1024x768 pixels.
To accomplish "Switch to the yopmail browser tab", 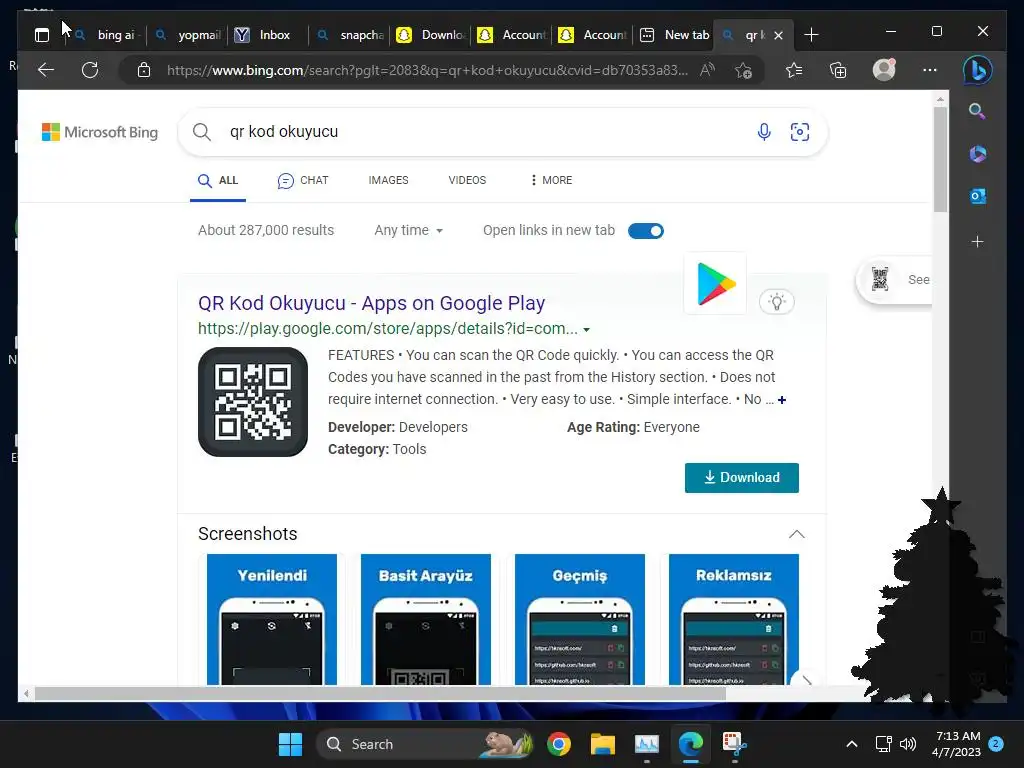I will pyautogui.click(x=188, y=35).
